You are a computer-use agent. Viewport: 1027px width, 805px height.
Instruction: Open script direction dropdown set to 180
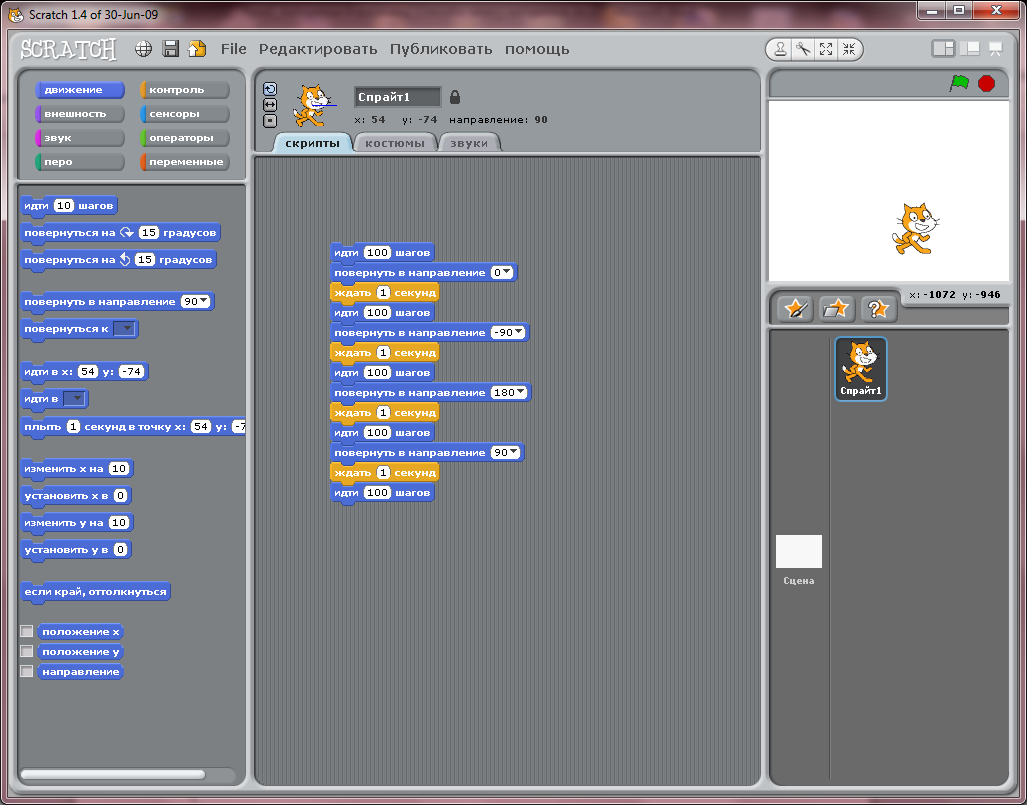521,392
